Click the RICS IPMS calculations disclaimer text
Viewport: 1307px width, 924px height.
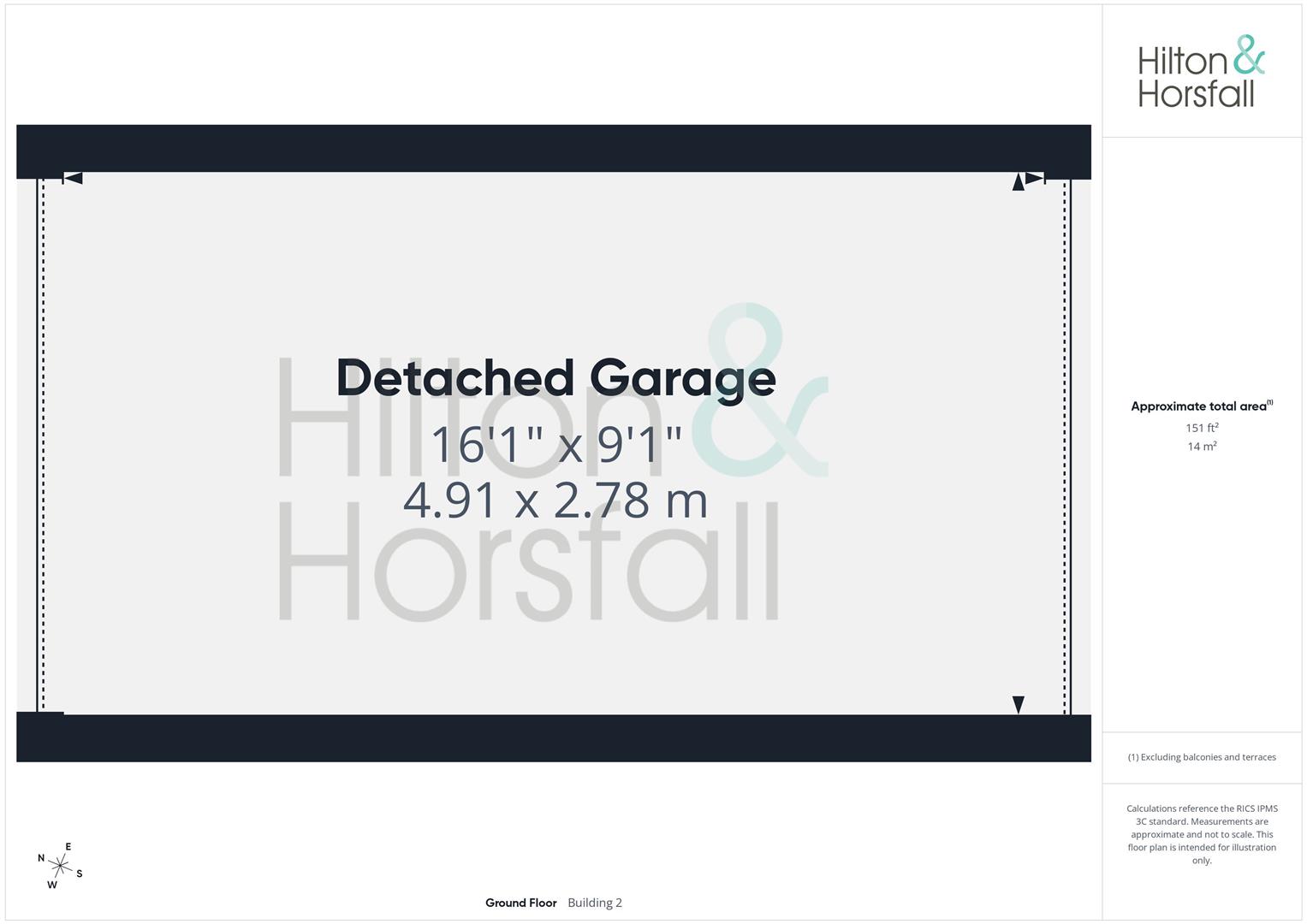tap(1201, 834)
